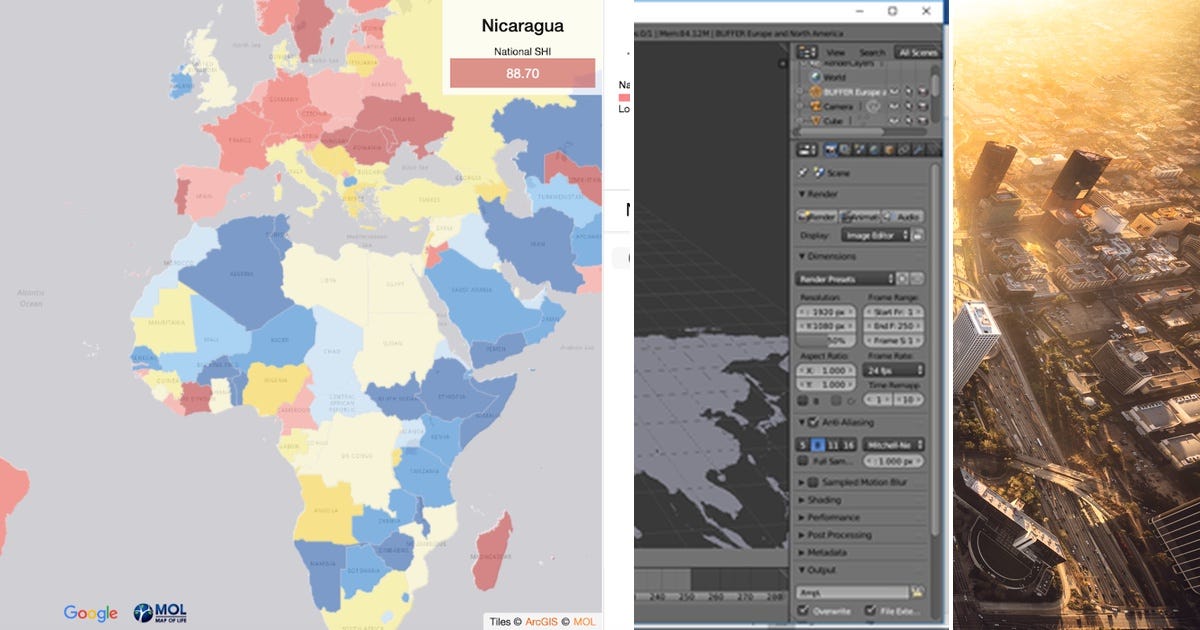1200x630 pixels.
Task: Open the ArcGIS attribution link
Action: pos(541,621)
